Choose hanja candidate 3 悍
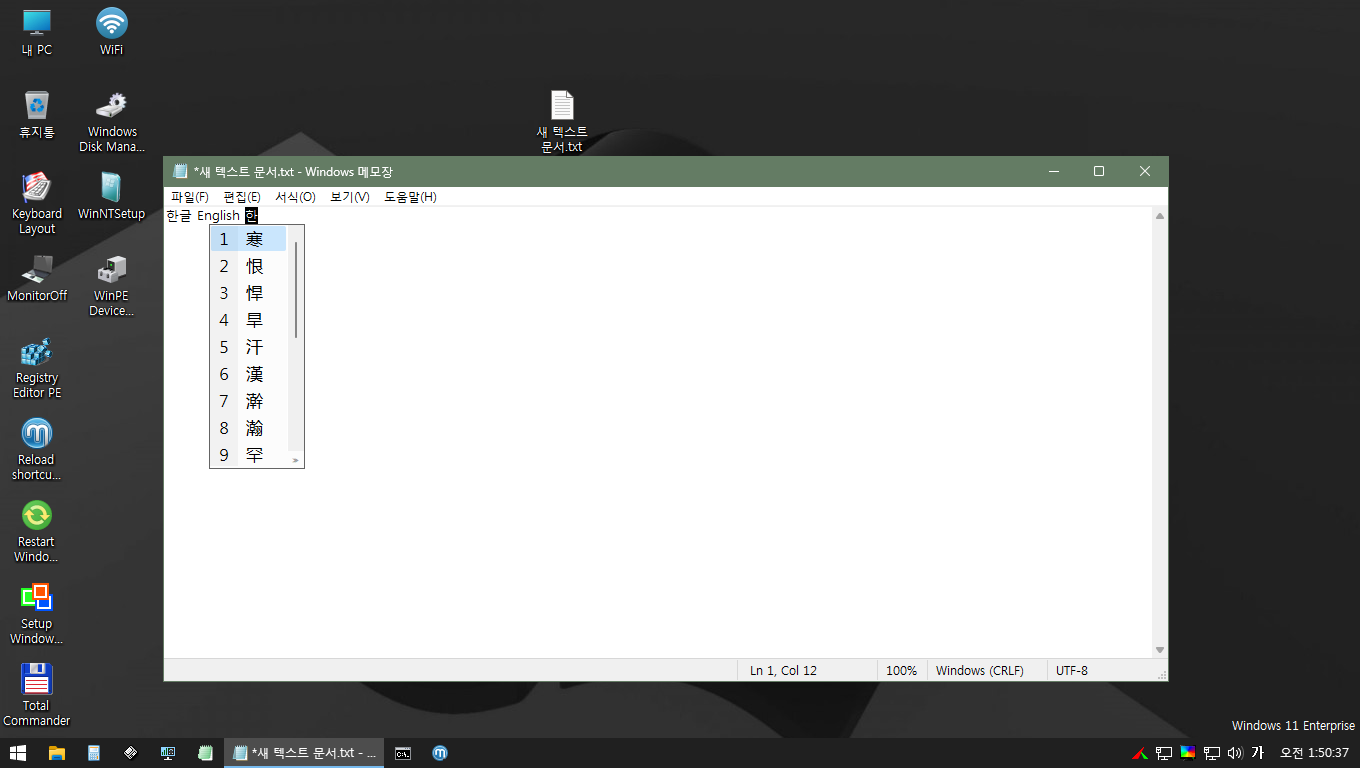This screenshot has width=1360, height=768. click(248, 293)
